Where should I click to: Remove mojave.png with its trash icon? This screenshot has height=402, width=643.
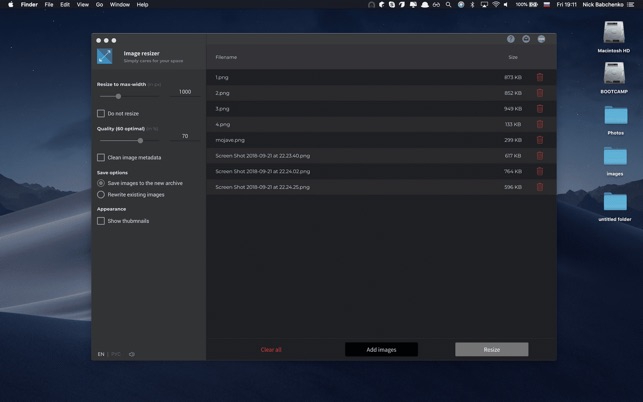540,140
